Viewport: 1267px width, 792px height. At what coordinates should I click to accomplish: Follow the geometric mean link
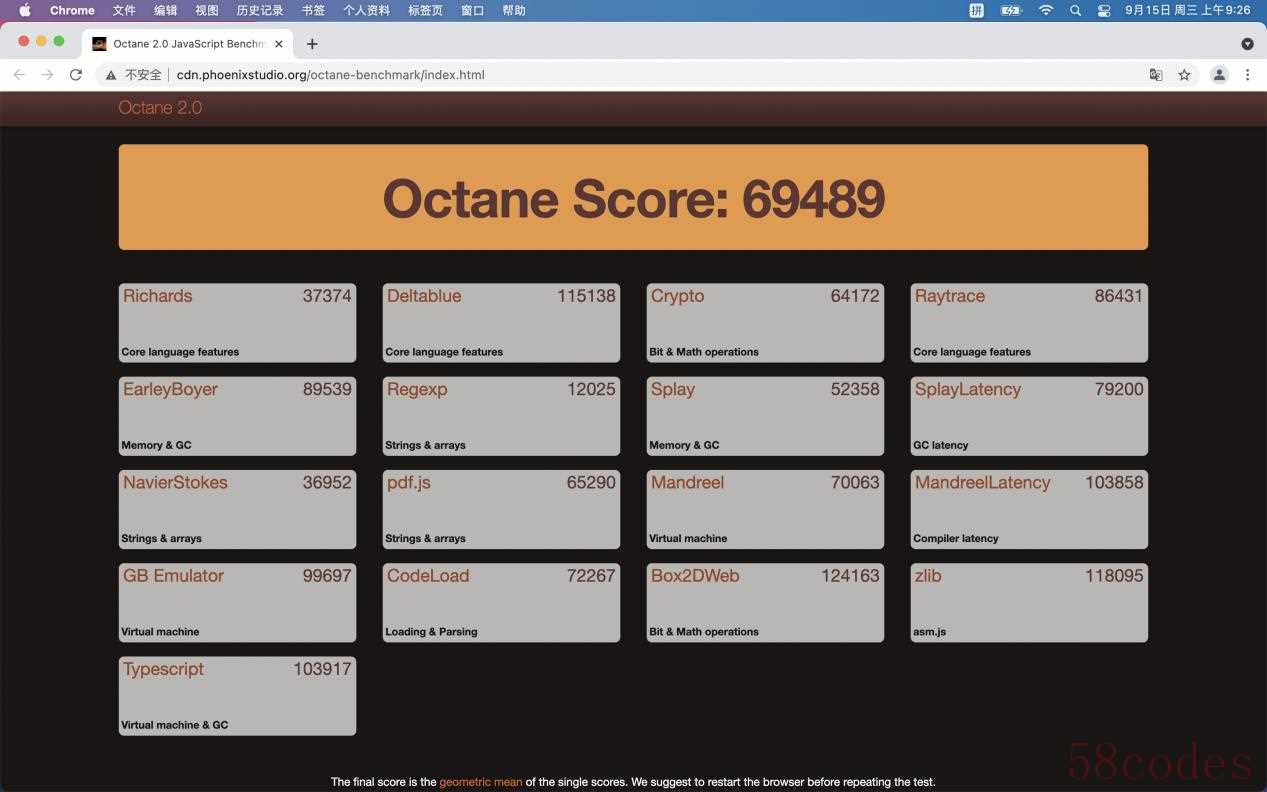pos(481,782)
